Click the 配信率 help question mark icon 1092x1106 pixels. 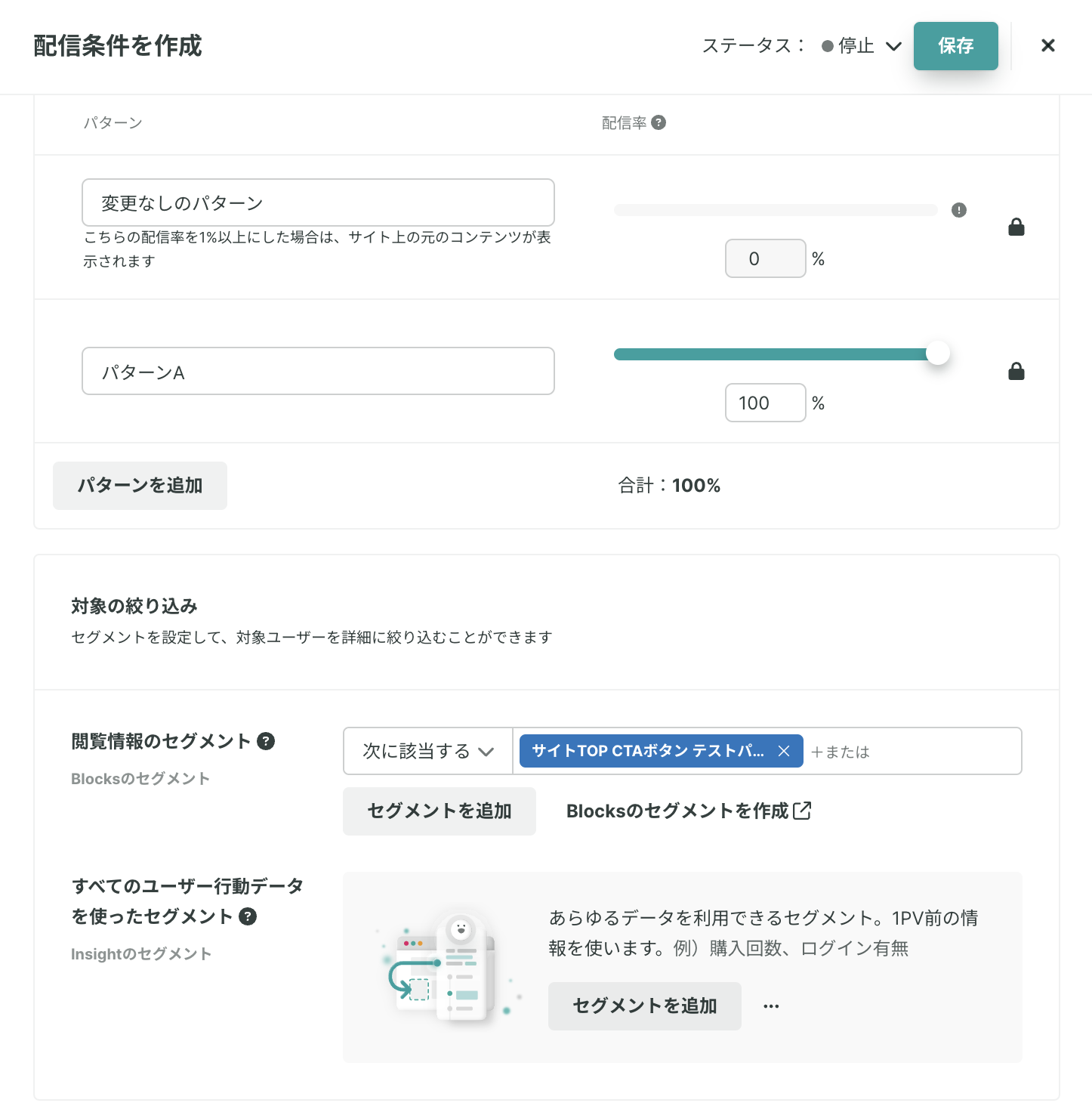click(x=659, y=122)
